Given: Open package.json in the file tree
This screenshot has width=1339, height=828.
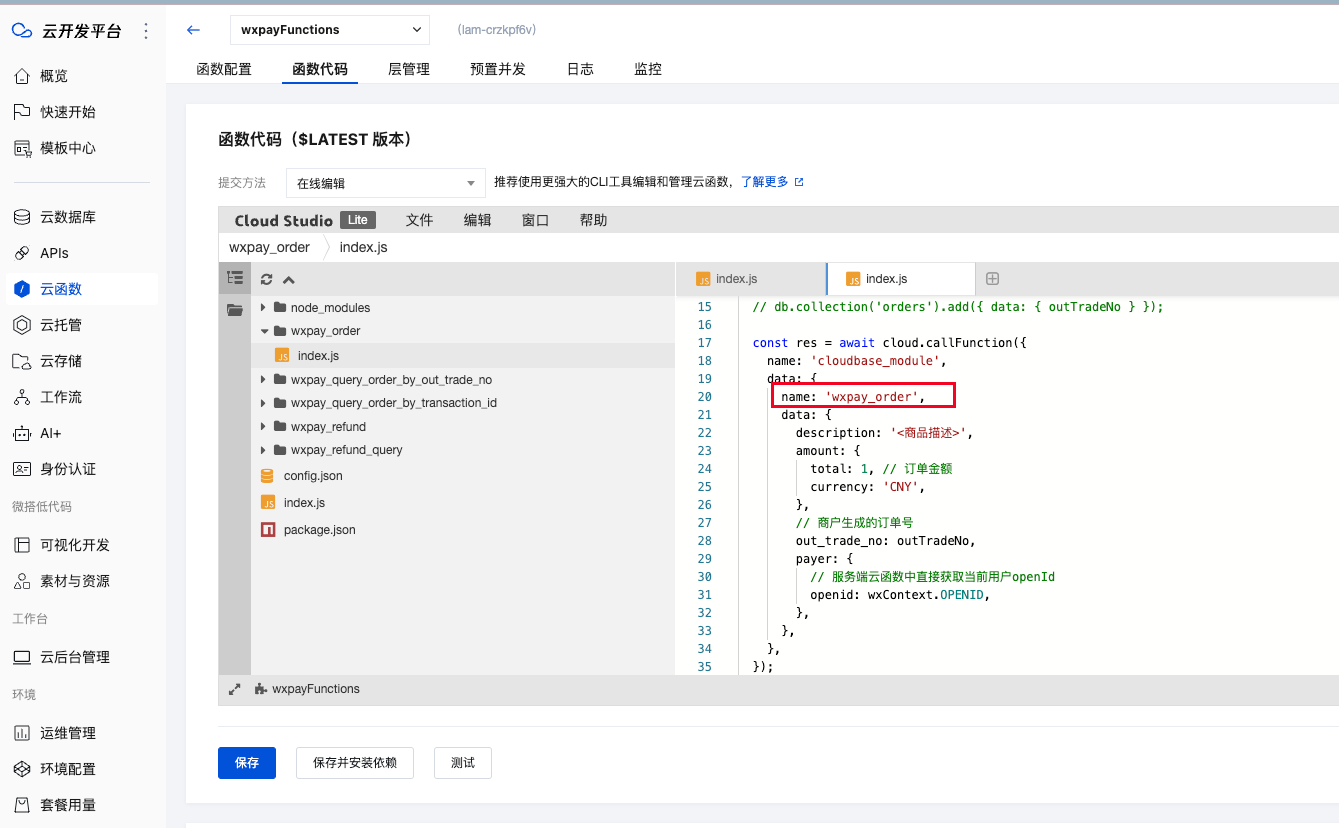Looking at the screenshot, I should 319,530.
